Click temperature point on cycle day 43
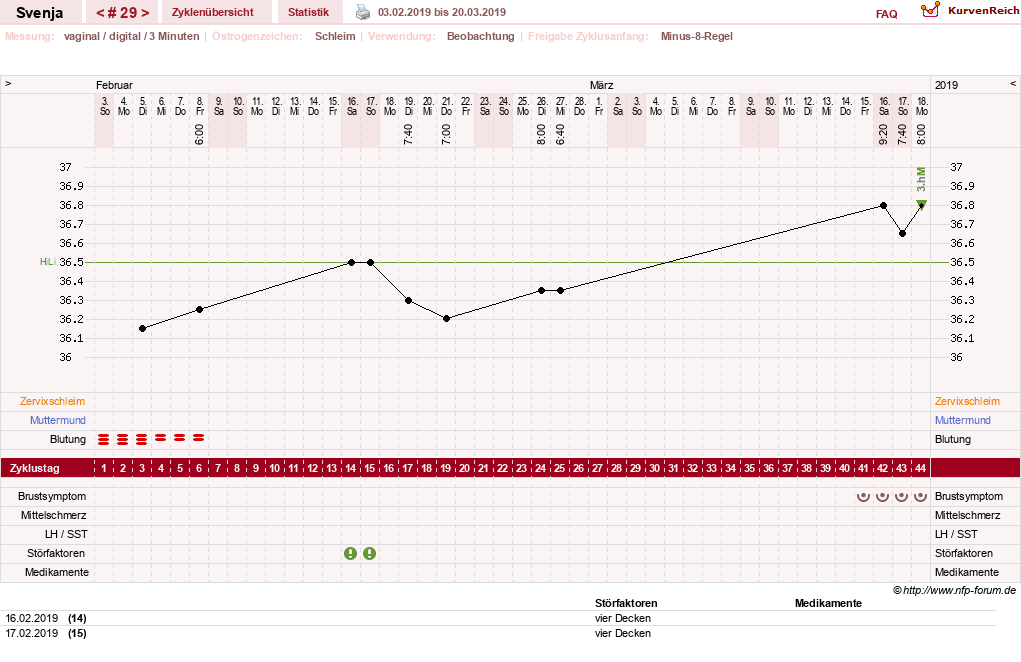Image resolution: width=1021 pixels, height=662 pixels. pos(902,234)
